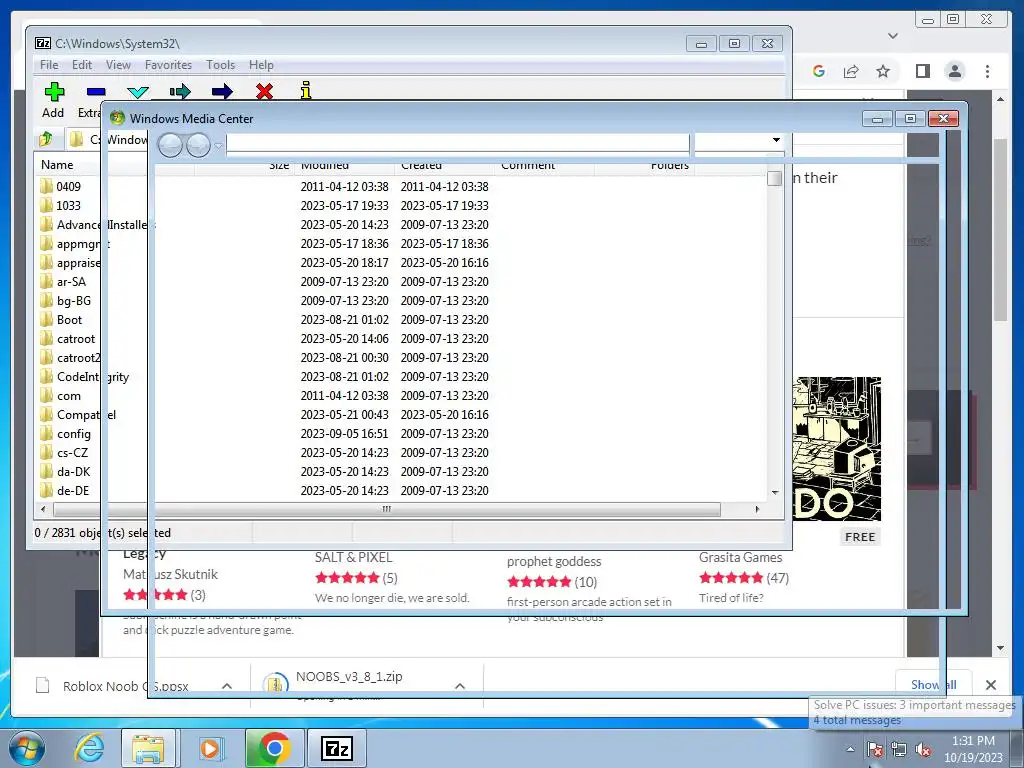
Task: Open Windows Media Player taskbar icon
Action: (210, 748)
